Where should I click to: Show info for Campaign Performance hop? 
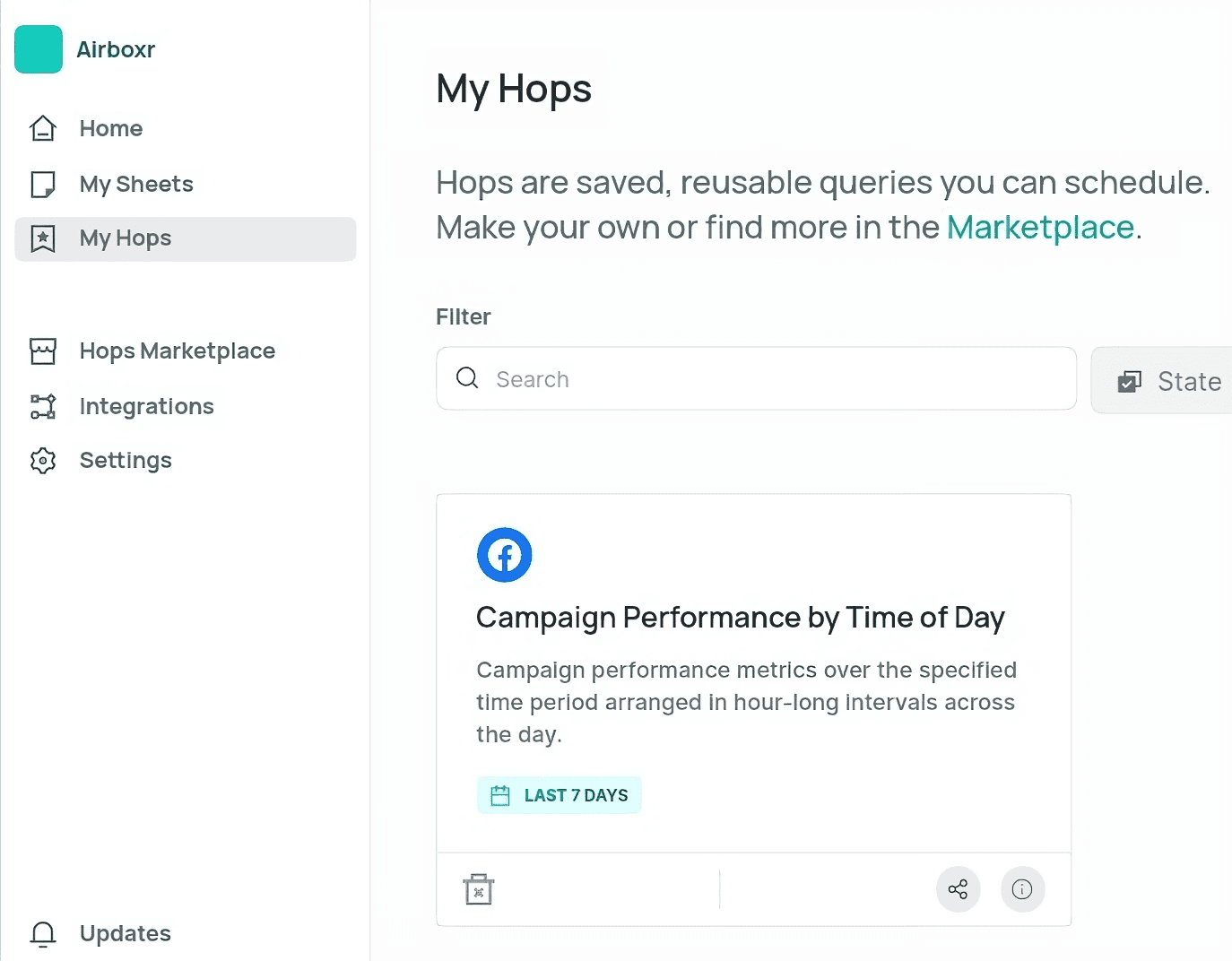click(x=1022, y=889)
